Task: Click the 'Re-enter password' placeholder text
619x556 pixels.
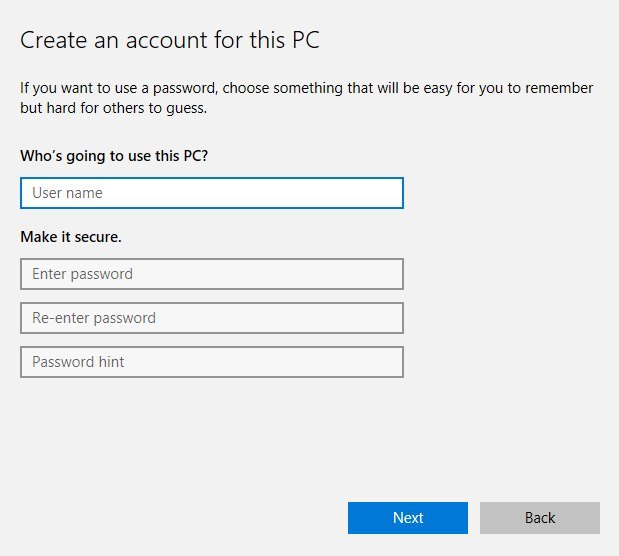Action: point(94,318)
